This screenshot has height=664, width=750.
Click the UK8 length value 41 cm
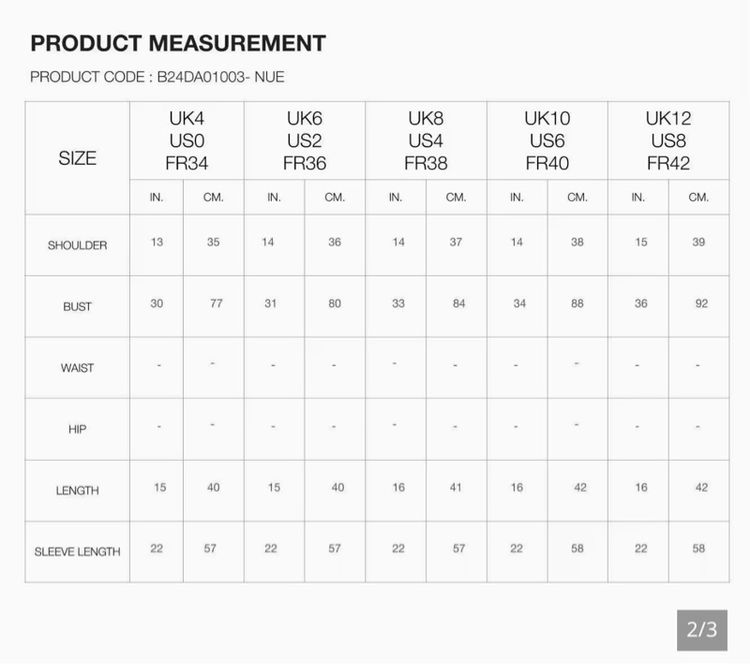[456, 487]
